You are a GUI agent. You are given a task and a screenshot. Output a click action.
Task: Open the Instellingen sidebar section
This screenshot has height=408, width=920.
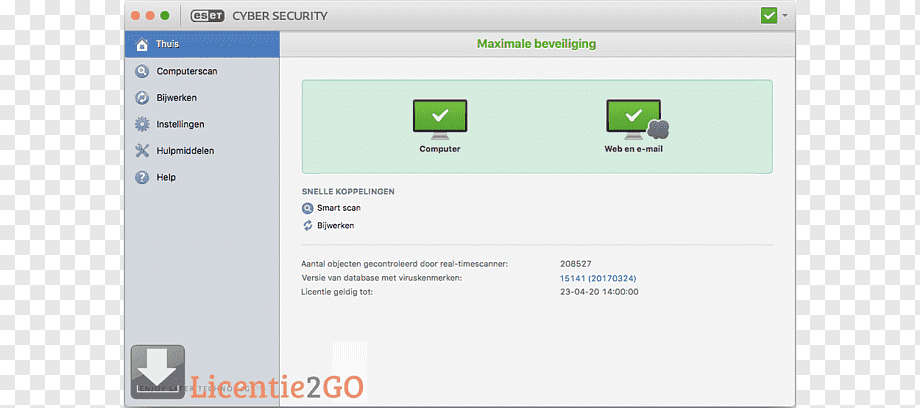tap(202, 124)
